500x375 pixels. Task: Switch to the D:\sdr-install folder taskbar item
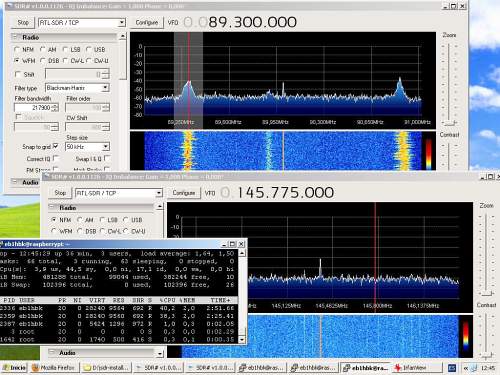tap(106, 368)
